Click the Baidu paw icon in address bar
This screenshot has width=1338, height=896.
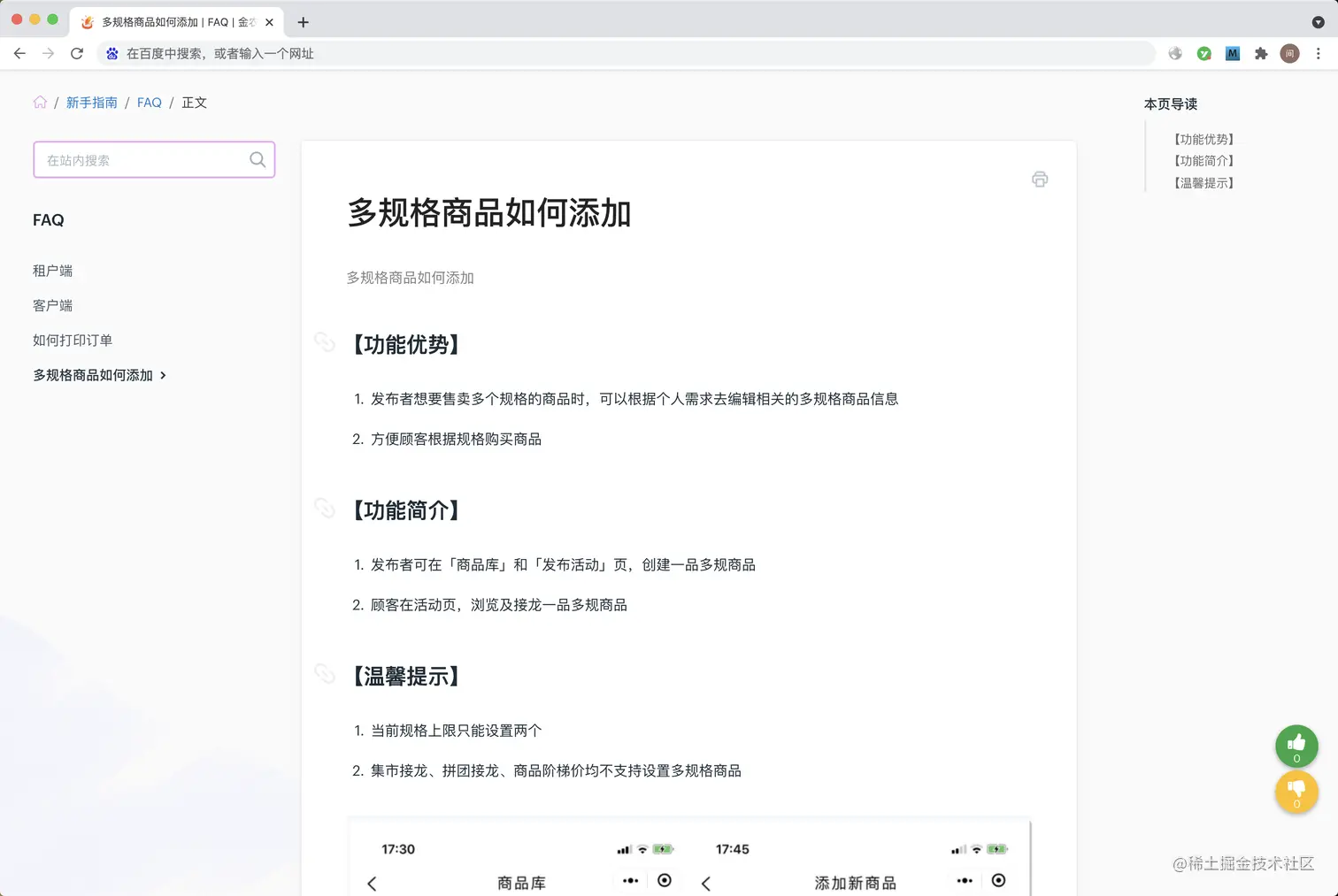point(112,54)
